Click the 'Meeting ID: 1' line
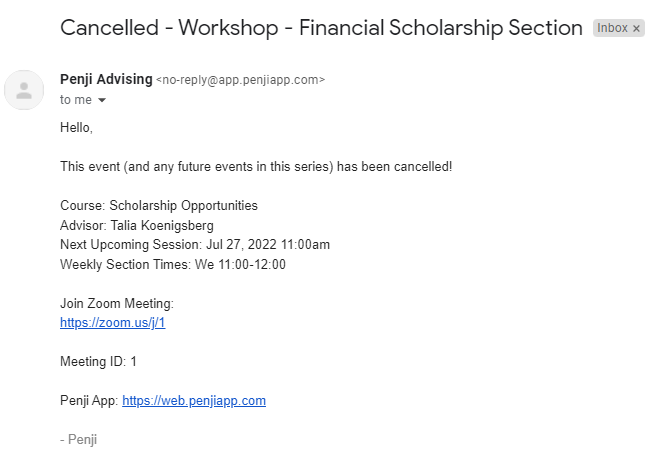Screen dimensions: 657x458 [98, 362]
